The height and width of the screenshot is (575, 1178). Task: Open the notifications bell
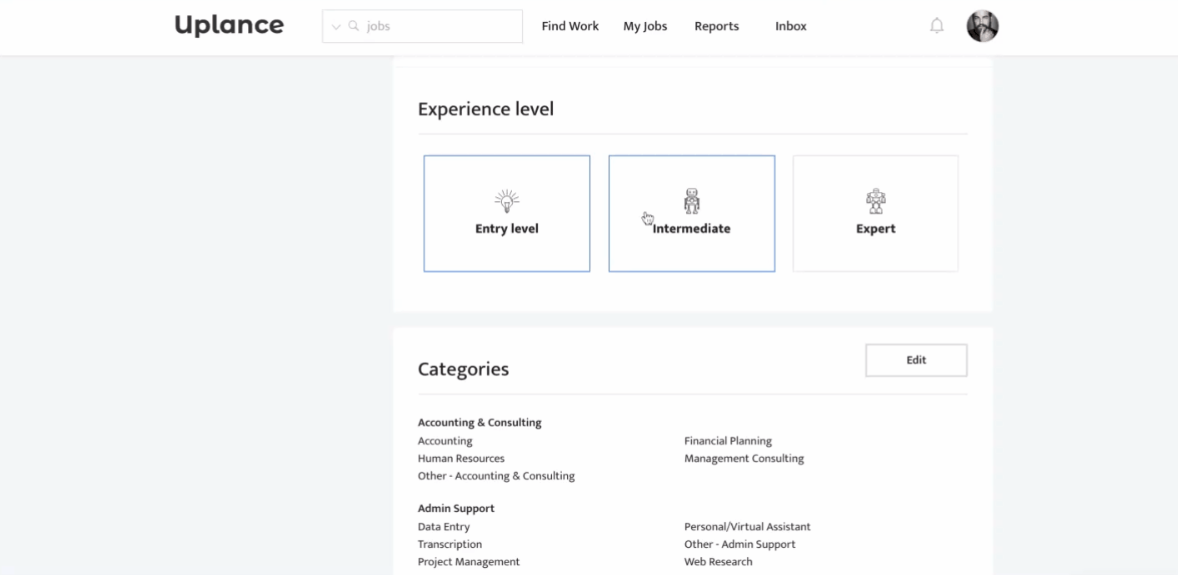pos(937,26)
